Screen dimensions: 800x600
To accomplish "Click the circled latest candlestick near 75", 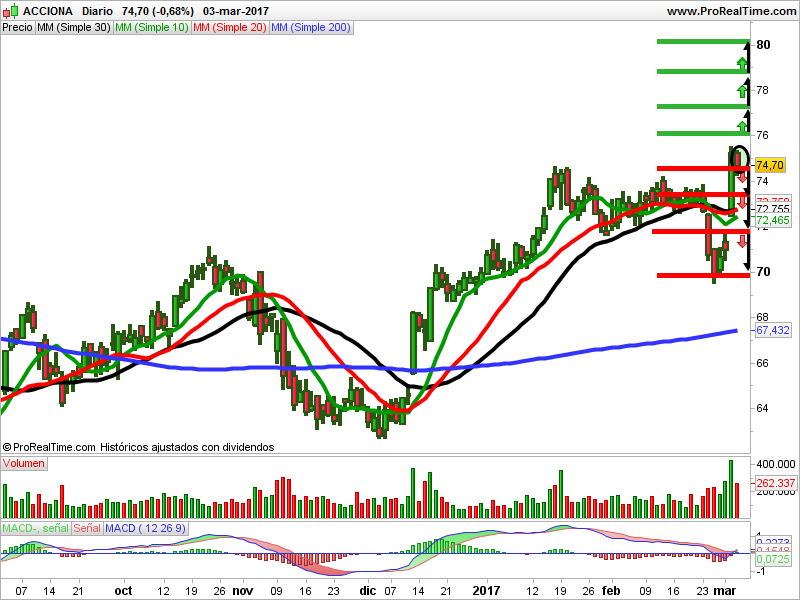I will (x=738, y=159).
